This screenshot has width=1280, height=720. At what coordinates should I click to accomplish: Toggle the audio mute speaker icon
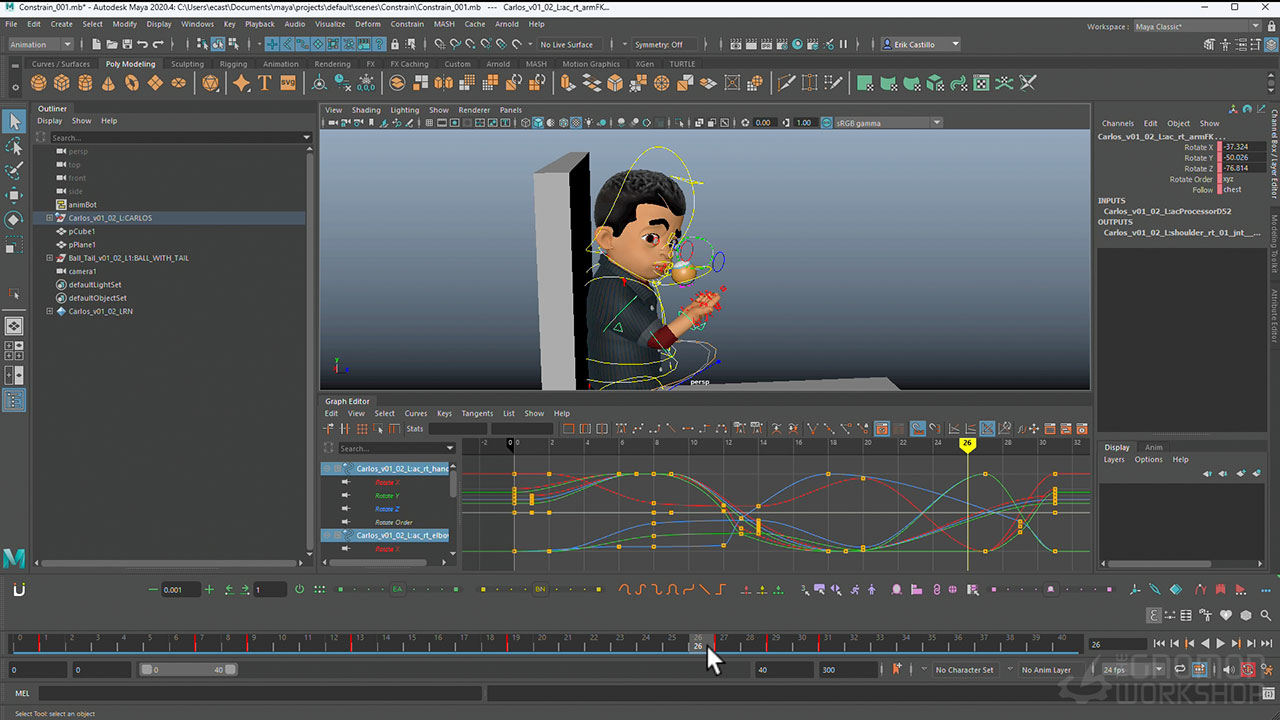pyautogui.click(x=1229, y=670)
